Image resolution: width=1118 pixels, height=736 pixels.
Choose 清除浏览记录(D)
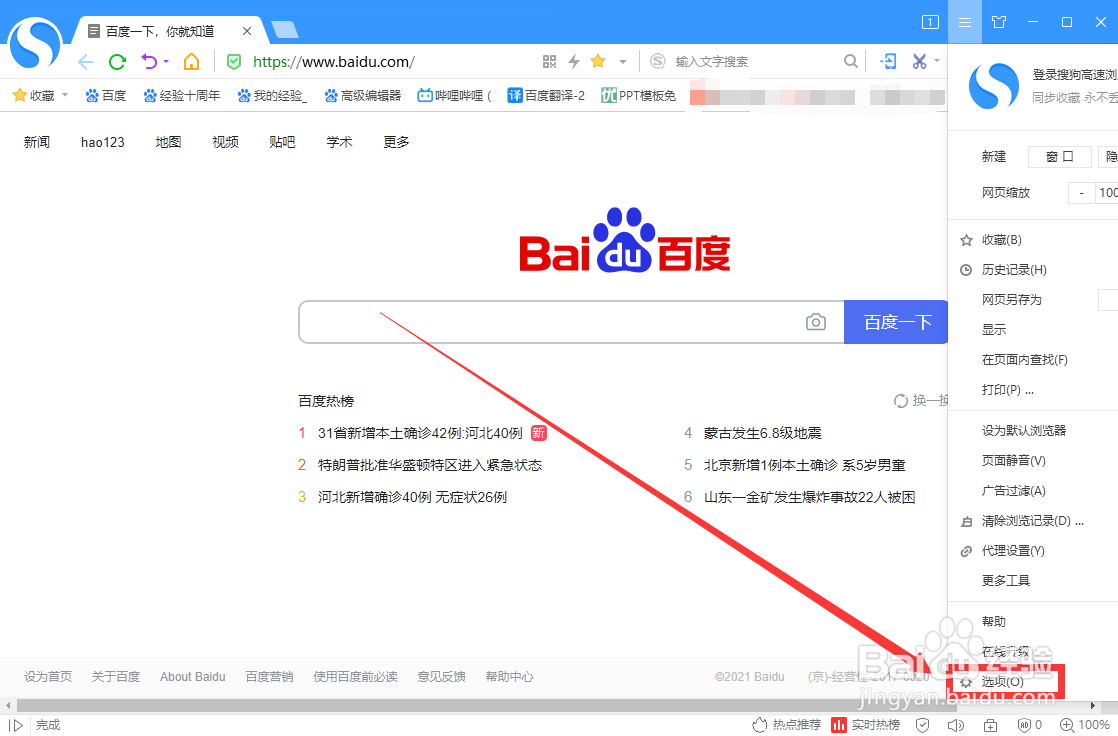1032,521
